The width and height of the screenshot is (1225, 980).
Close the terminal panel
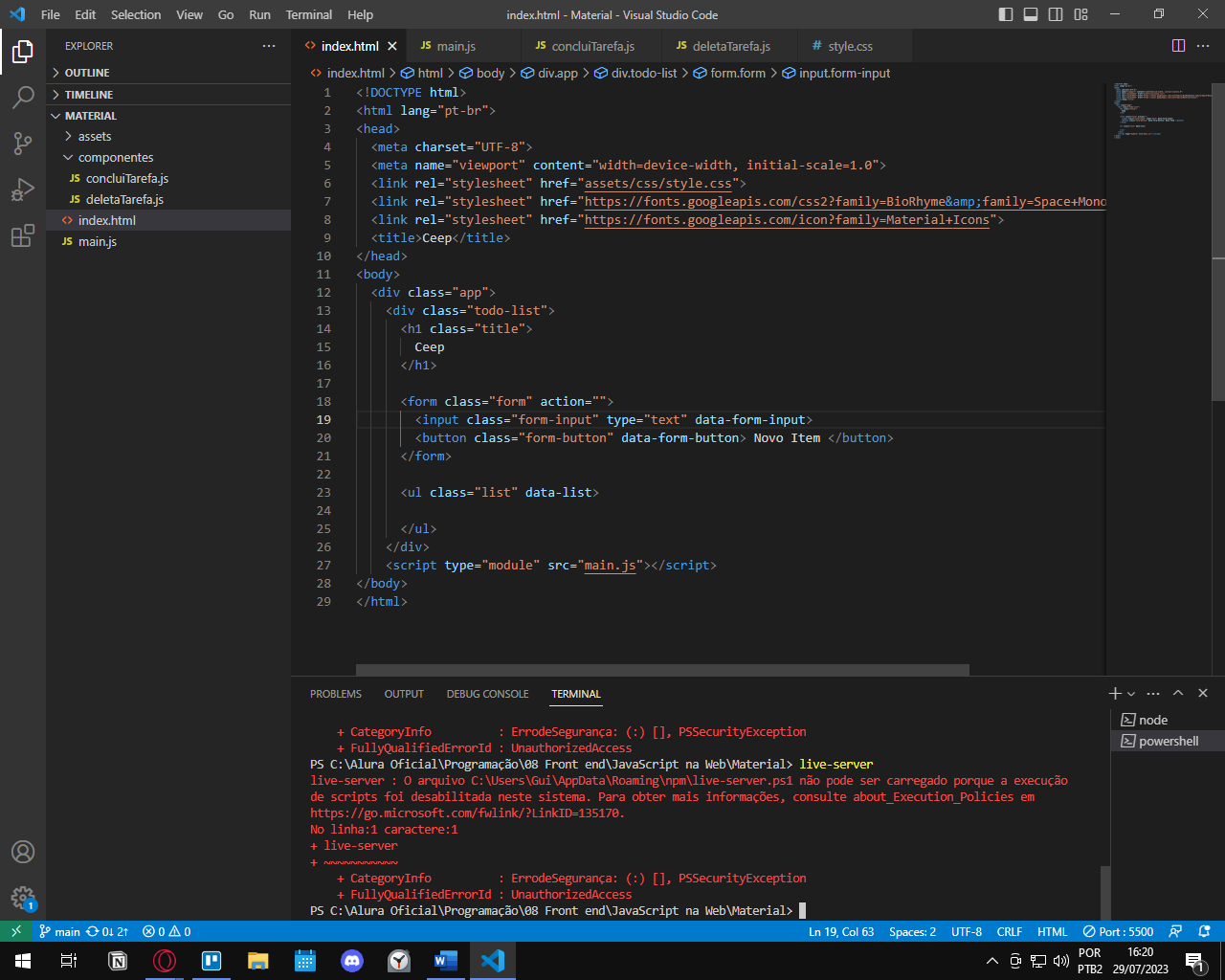point(1203,693)
